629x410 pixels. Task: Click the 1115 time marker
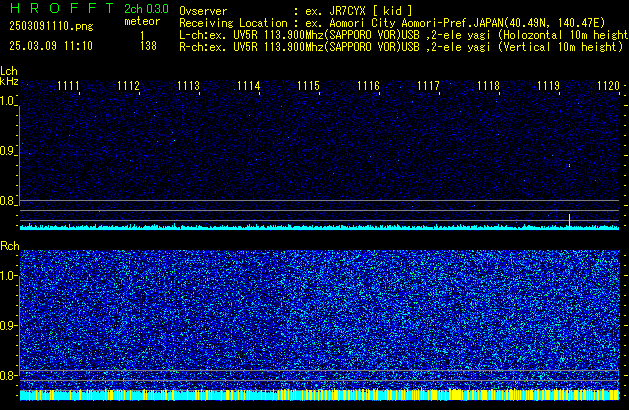pyautogui.click(x=308, y=86)
